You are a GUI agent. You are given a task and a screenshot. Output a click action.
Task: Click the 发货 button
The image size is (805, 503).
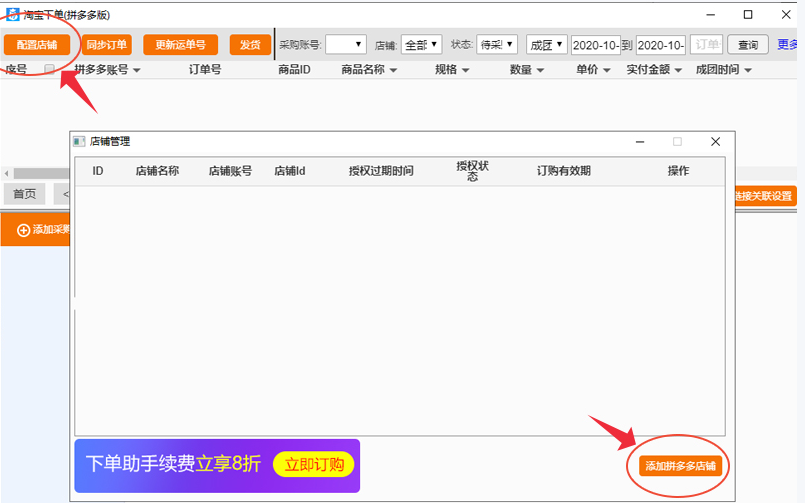coord(250,45)
